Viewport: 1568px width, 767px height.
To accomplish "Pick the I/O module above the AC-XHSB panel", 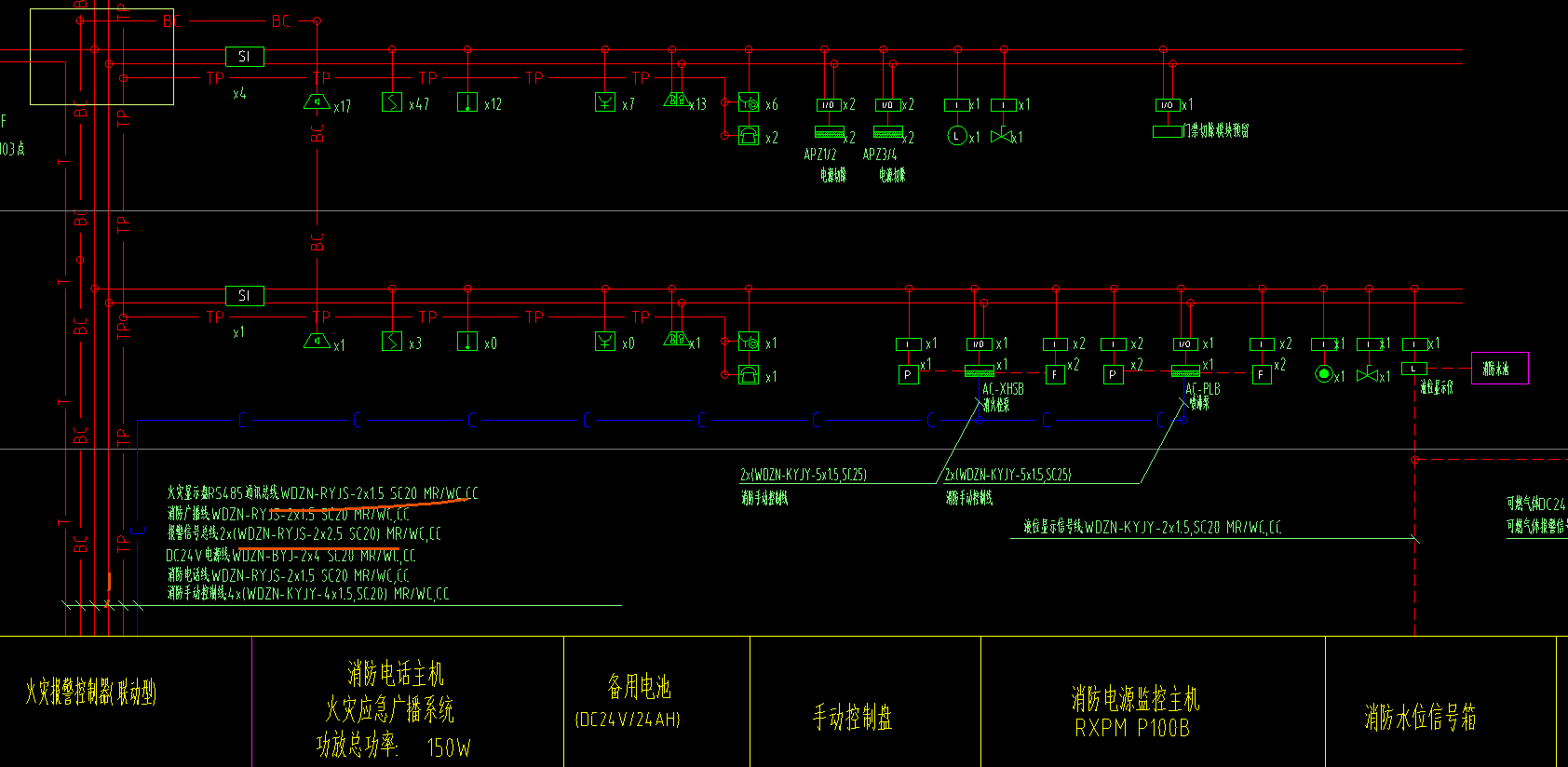I will [980, 344].
